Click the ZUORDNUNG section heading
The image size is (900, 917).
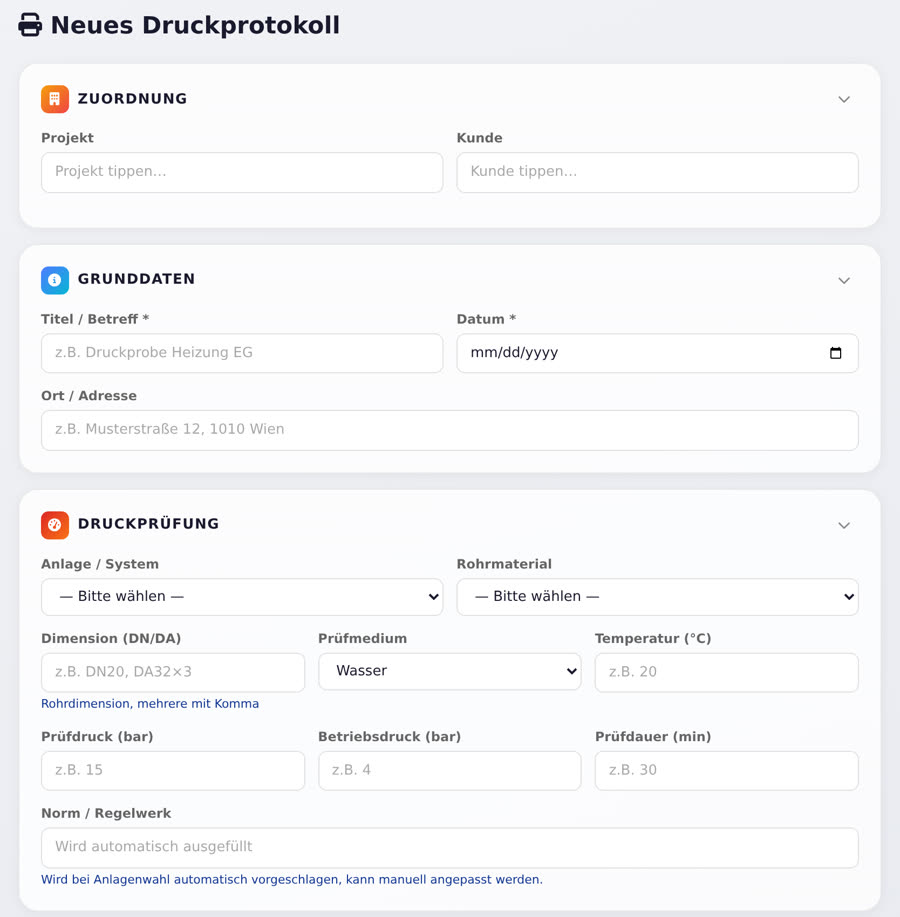tap(133, 99)
